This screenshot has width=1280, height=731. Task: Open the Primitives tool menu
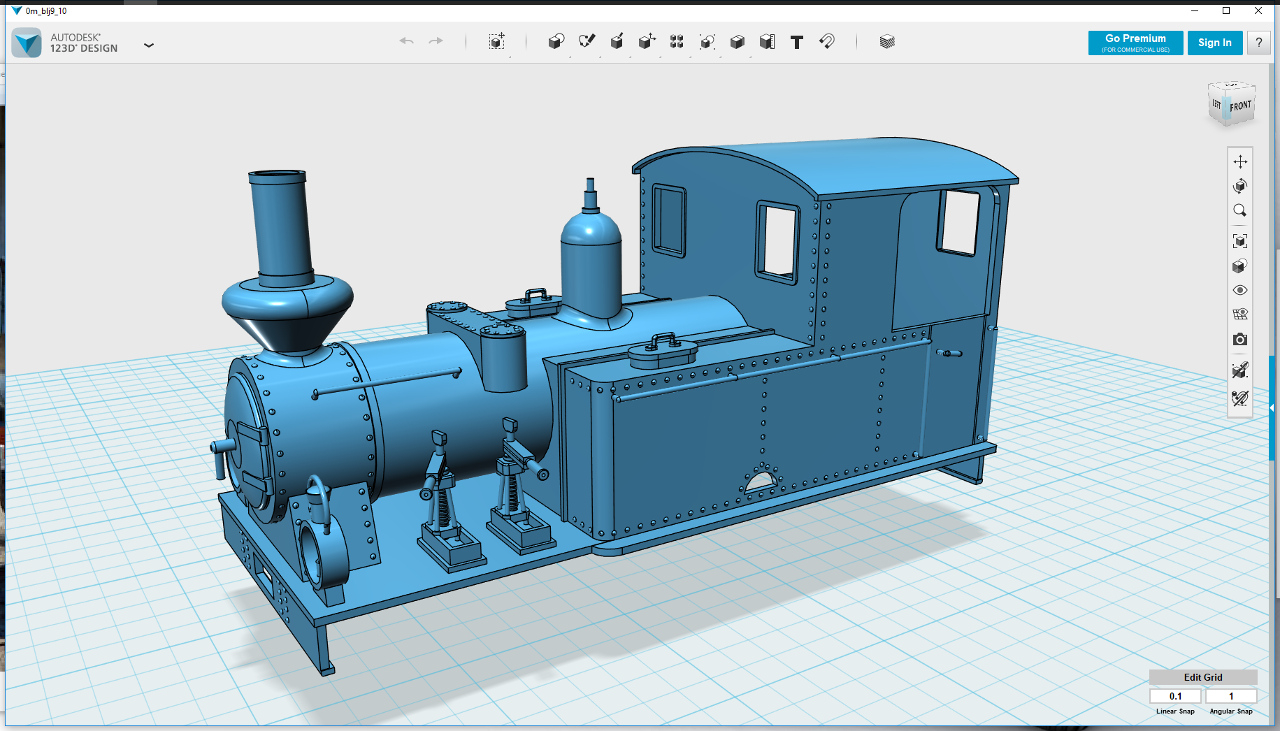[x=557, y=41]
